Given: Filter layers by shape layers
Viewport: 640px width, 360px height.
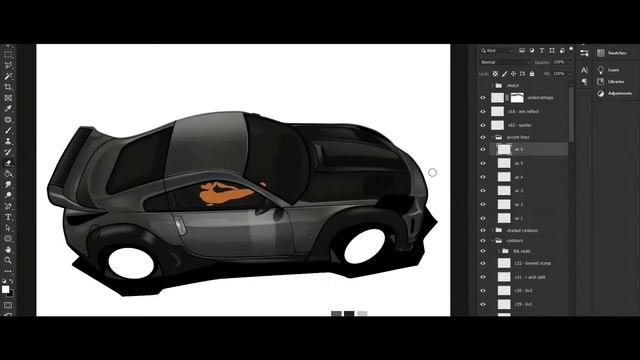Looking at the screenshot, I should click(552, 51).
